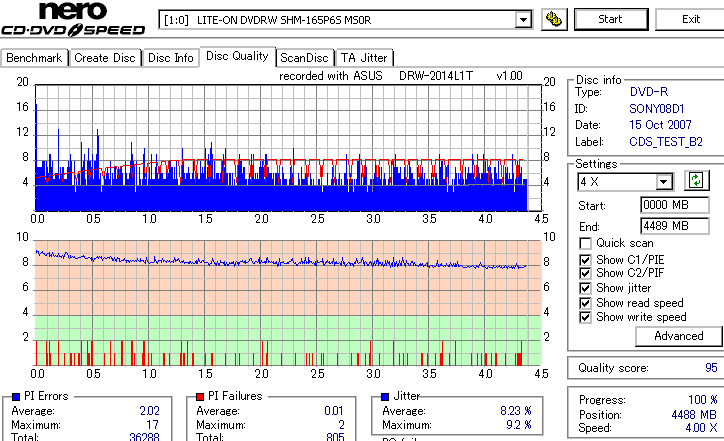Screen dimensions: 724x441
Task: Open the drive options icon next to Start
Action: [x=554, y=19]
